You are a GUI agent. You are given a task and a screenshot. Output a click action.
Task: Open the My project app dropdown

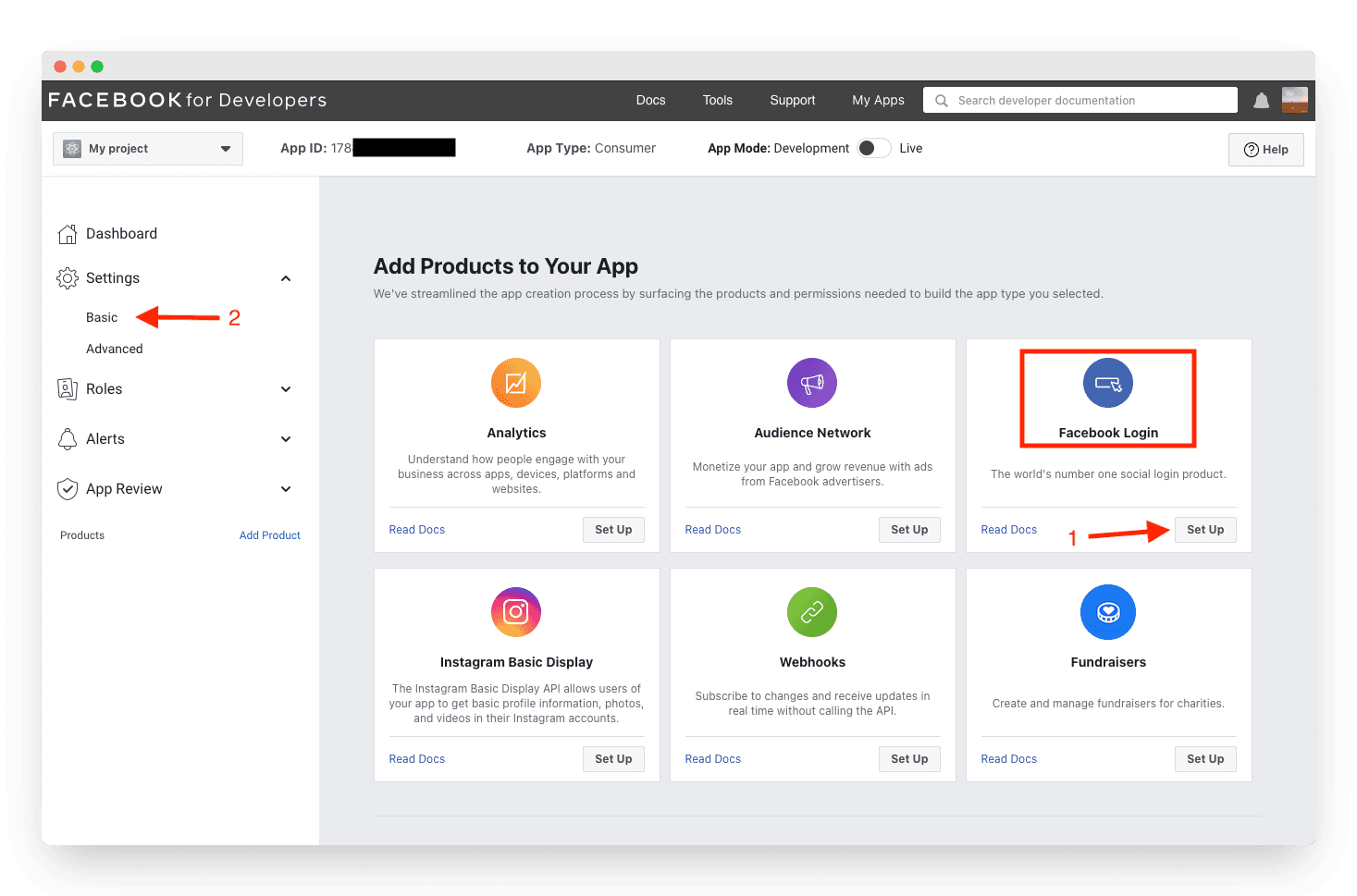(x=148, y=149)
